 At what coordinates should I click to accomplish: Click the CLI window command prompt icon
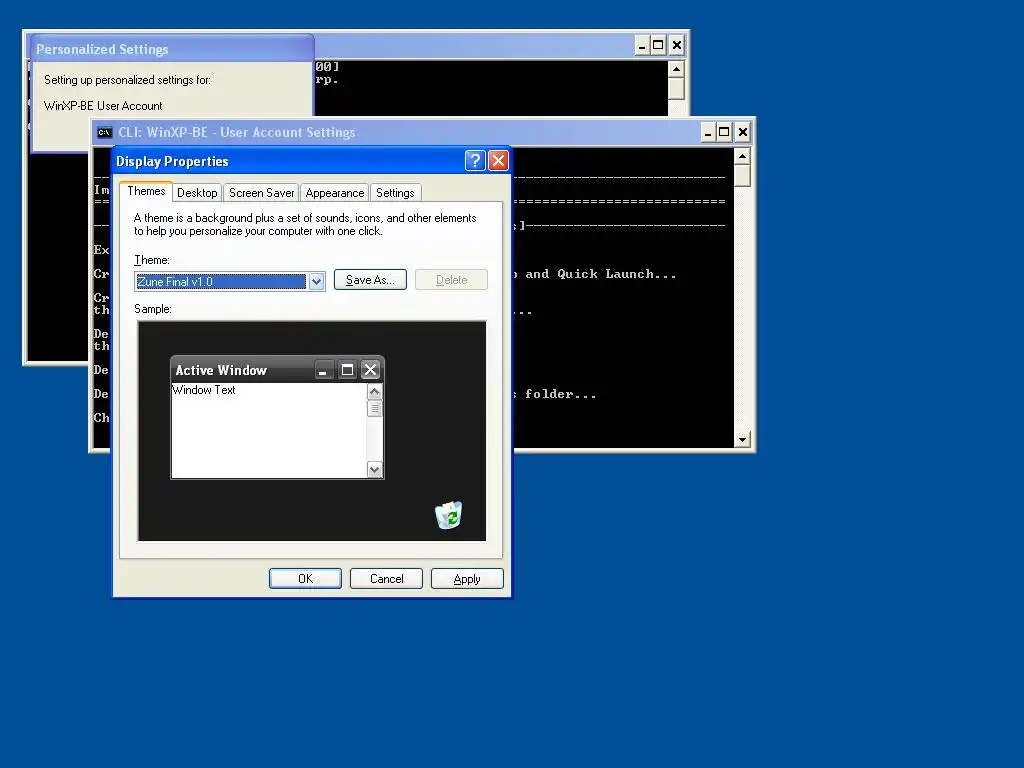click(104, 133)
